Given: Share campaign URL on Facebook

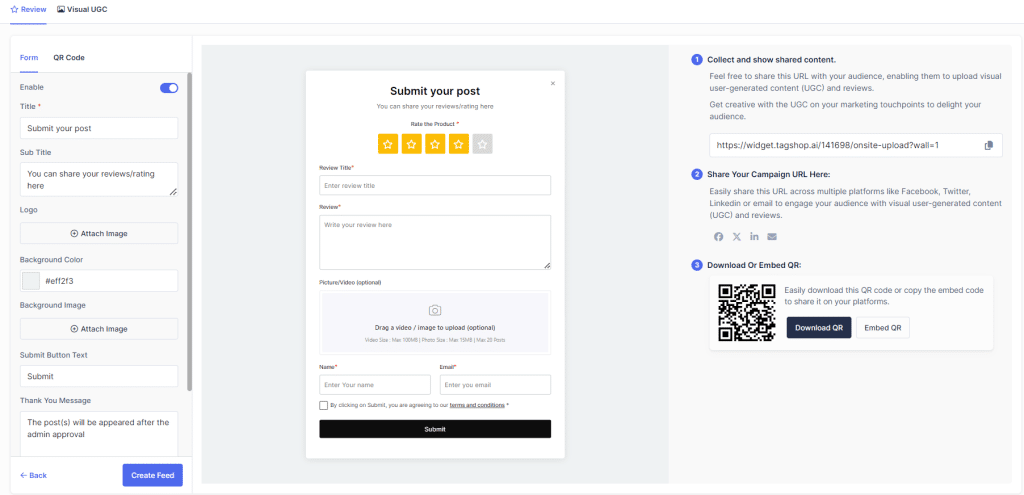Looking at the screenshot, I should coord(718,236).
